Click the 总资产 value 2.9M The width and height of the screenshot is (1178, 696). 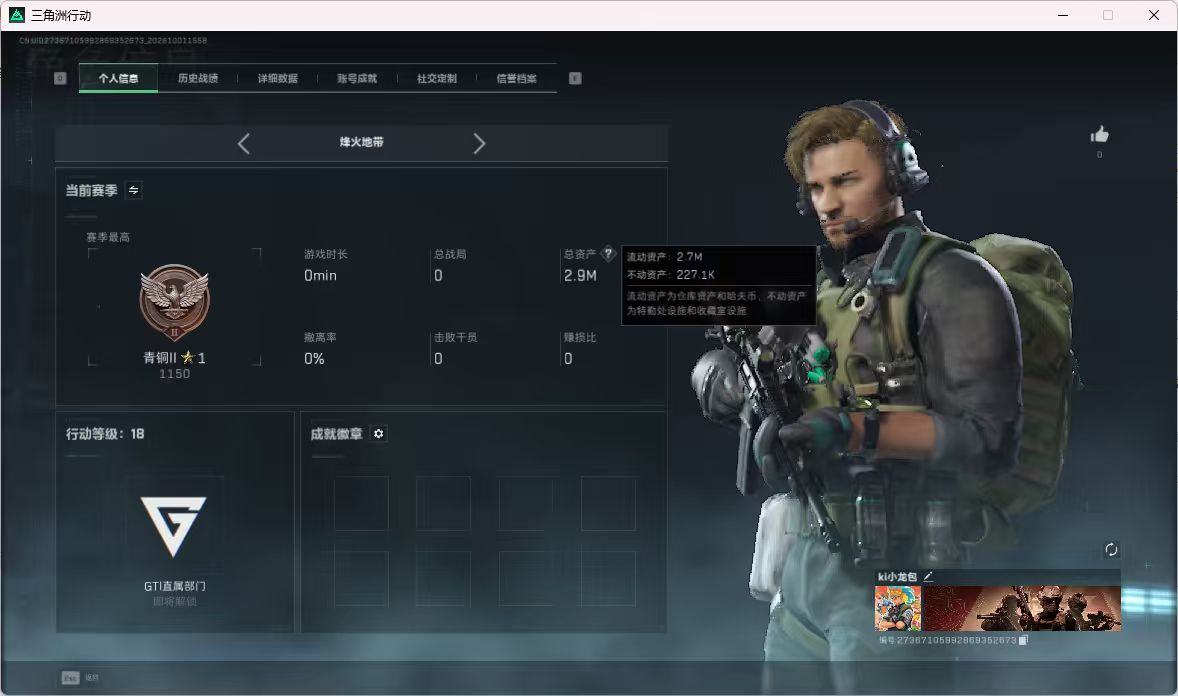point(580,276)
